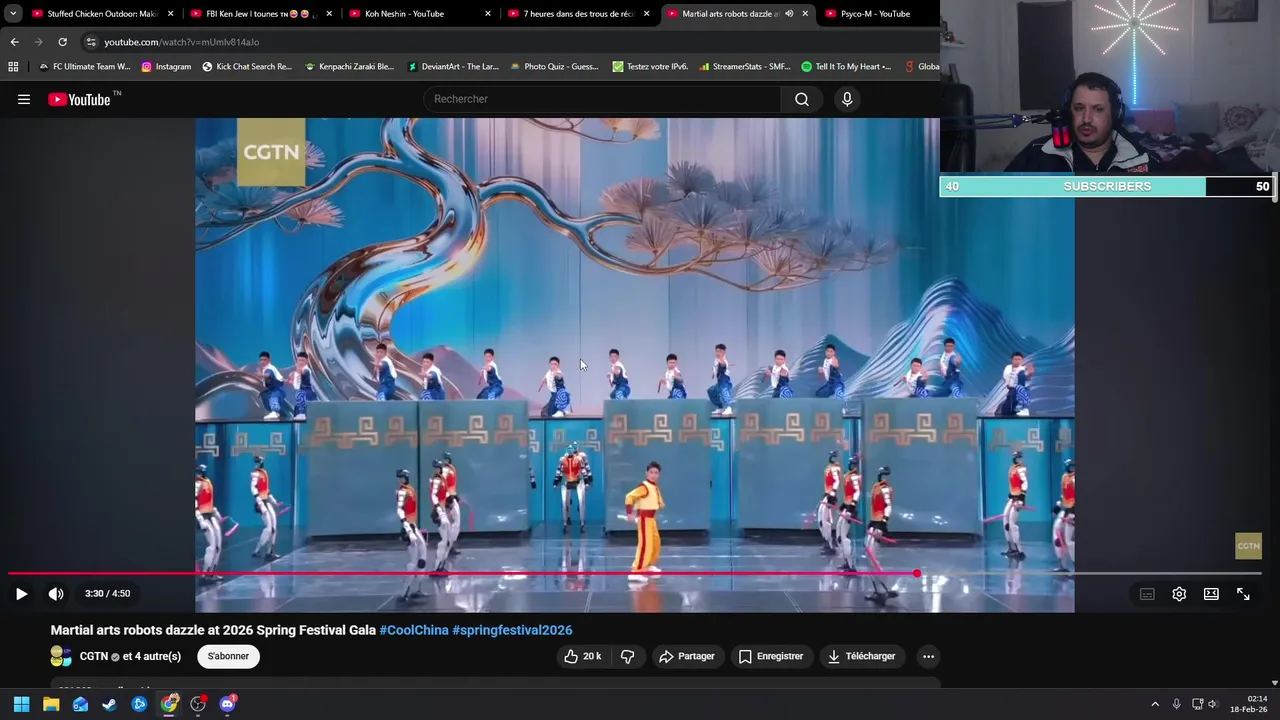Open the more actions three-dot menu
Screen dimensions: 1280x720
[x=928, y=656]
